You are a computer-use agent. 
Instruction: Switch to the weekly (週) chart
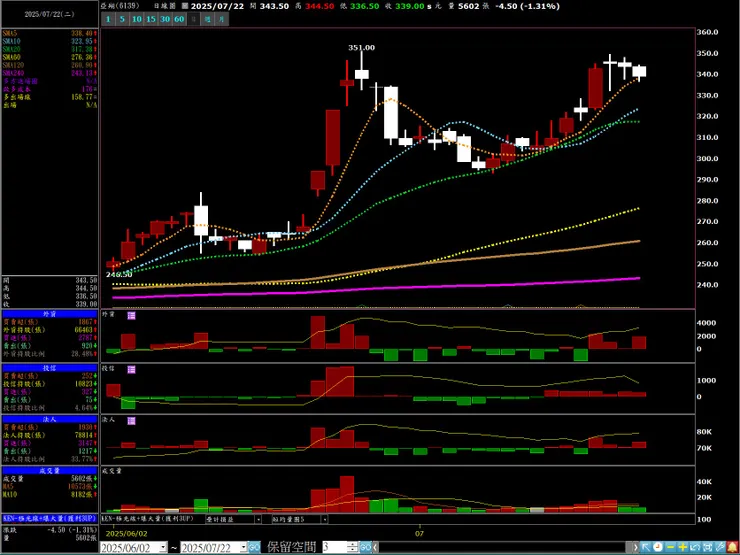tap(207, 19)
